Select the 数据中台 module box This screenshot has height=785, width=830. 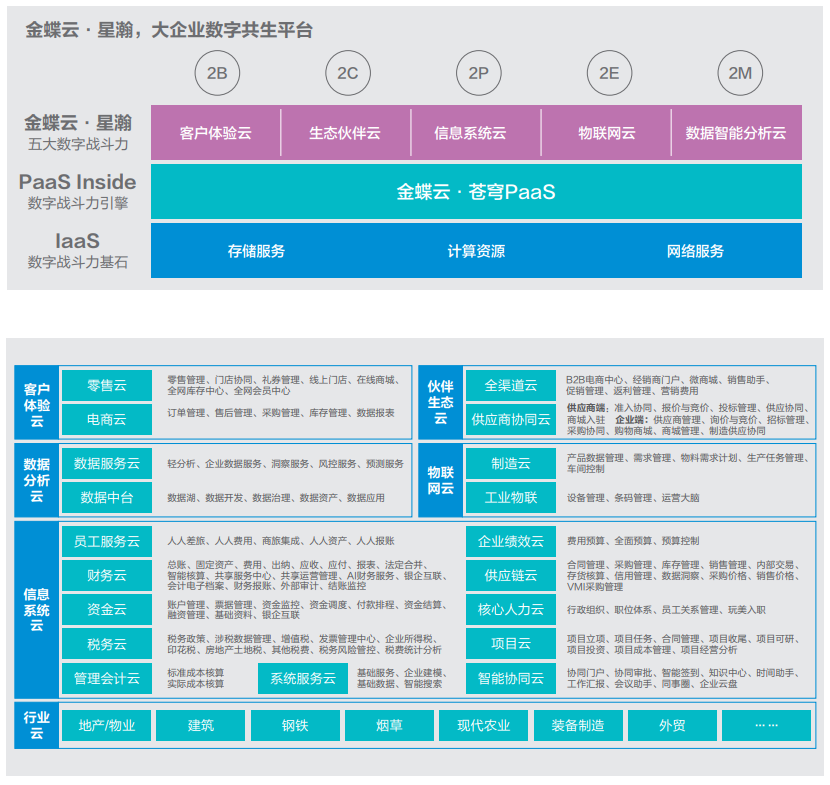pos(107,497)
